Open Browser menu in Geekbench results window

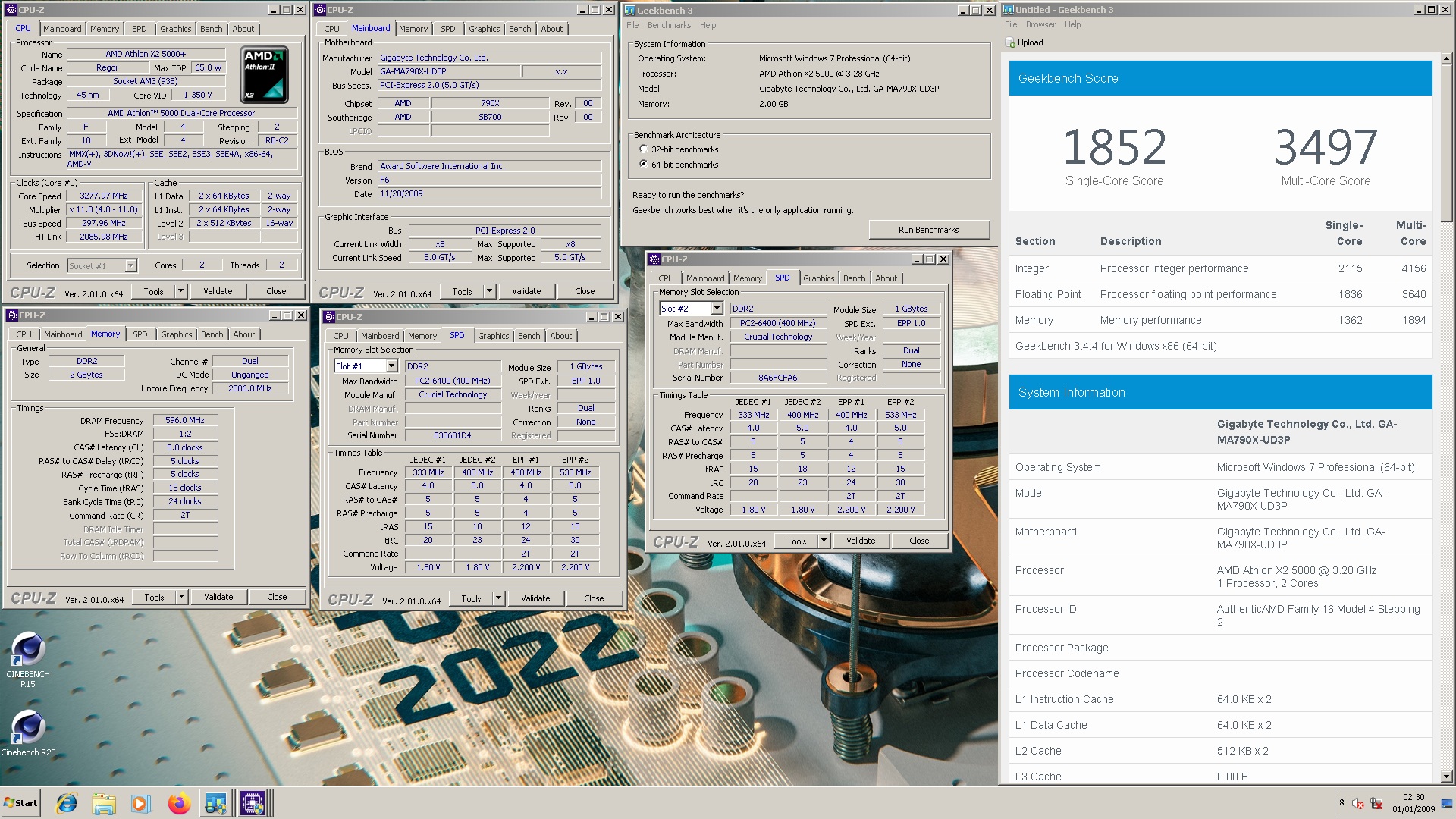tap(1040, 24)
